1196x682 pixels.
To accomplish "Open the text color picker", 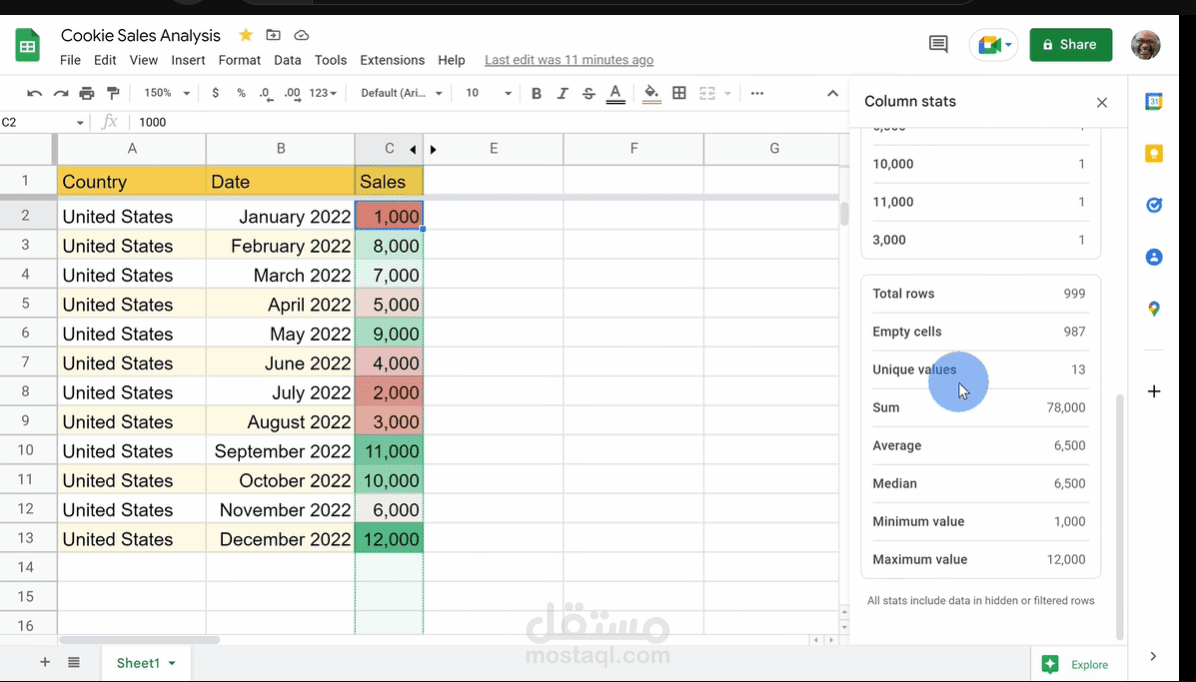I will coord(615,92).
